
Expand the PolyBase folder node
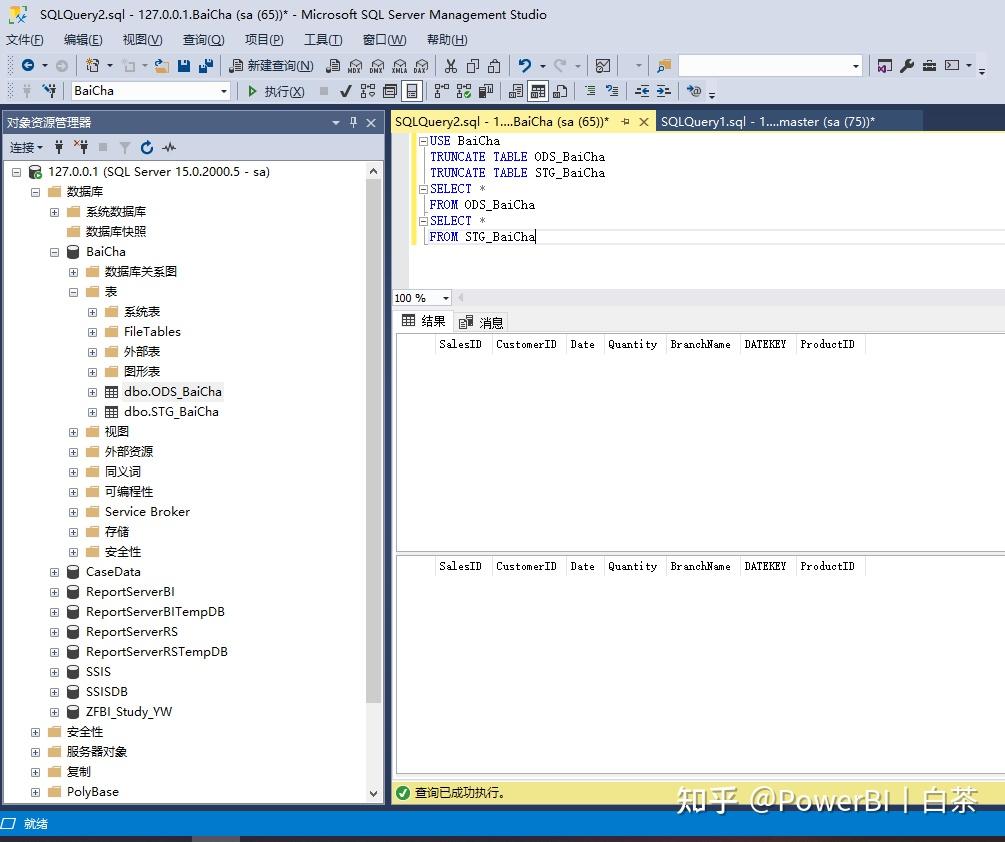click(x=35, y=792)
